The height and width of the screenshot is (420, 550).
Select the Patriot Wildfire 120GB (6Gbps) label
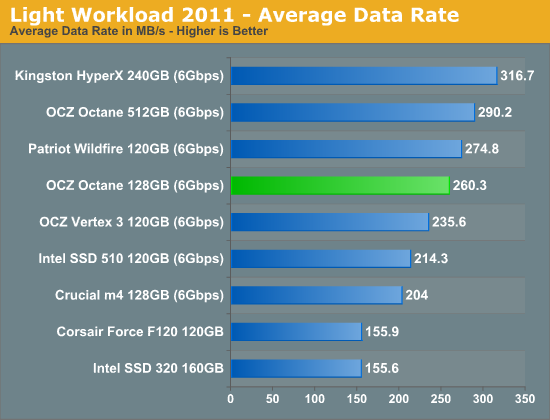click(x=126, y=149)
